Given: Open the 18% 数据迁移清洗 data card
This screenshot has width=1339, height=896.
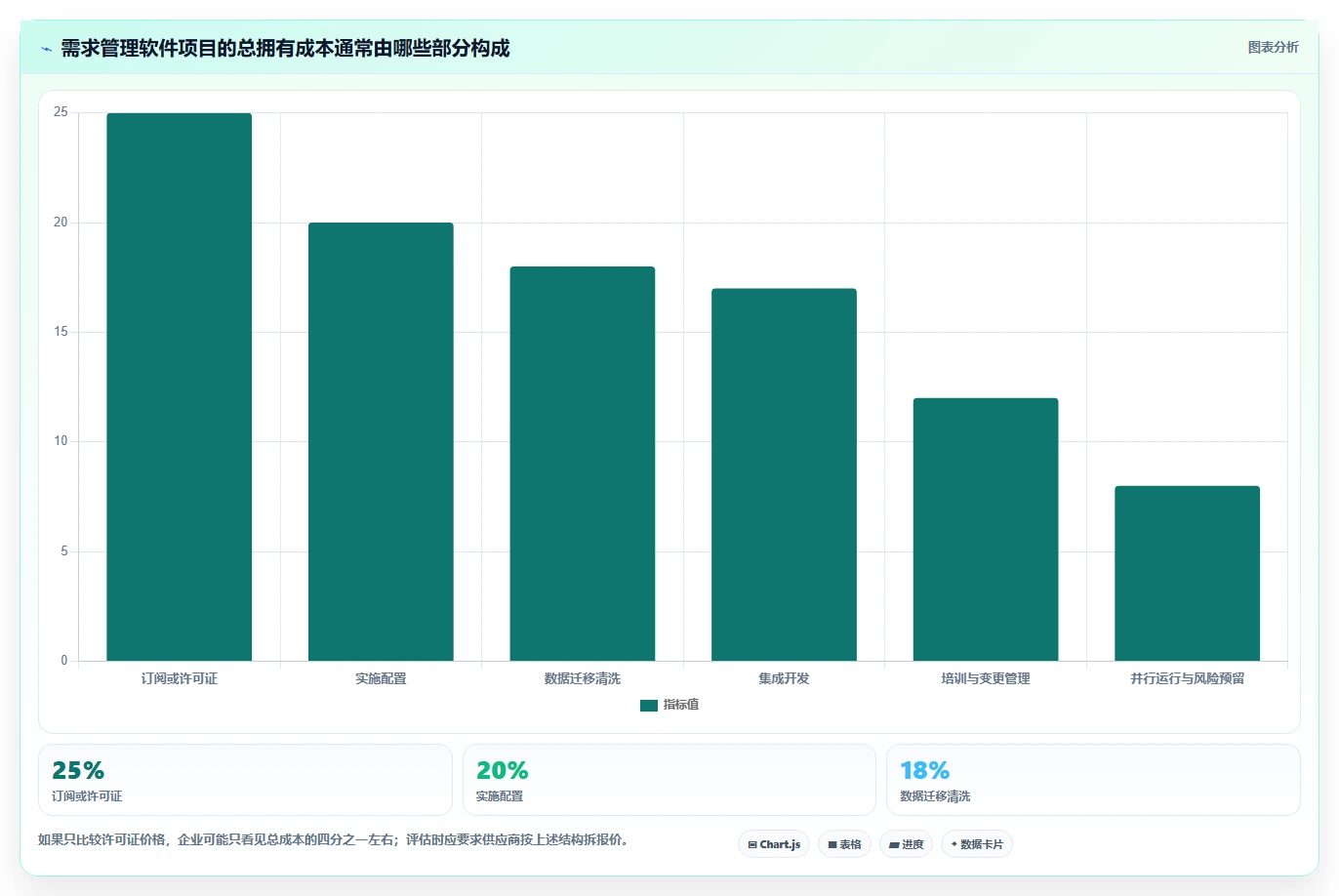Looking at the screenshot, I should [1093, 780].
